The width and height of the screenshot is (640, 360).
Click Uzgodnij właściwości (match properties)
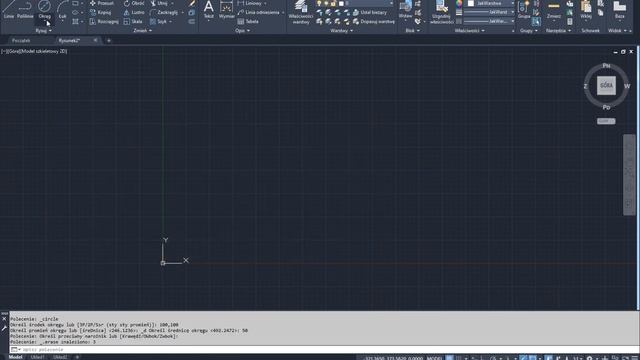(442, 12)
